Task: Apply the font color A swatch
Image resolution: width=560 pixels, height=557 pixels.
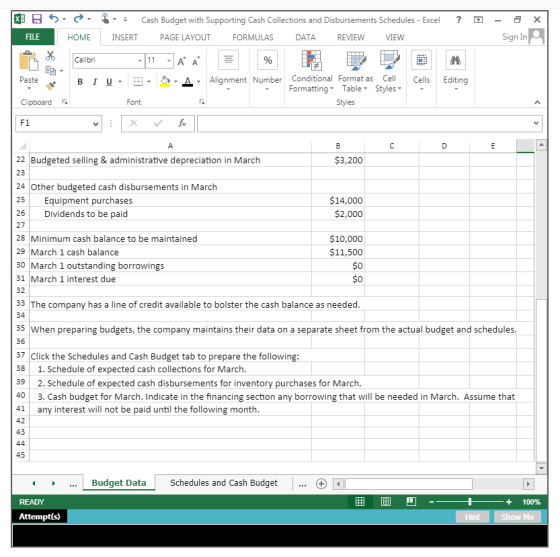Action: pos(188,82)
